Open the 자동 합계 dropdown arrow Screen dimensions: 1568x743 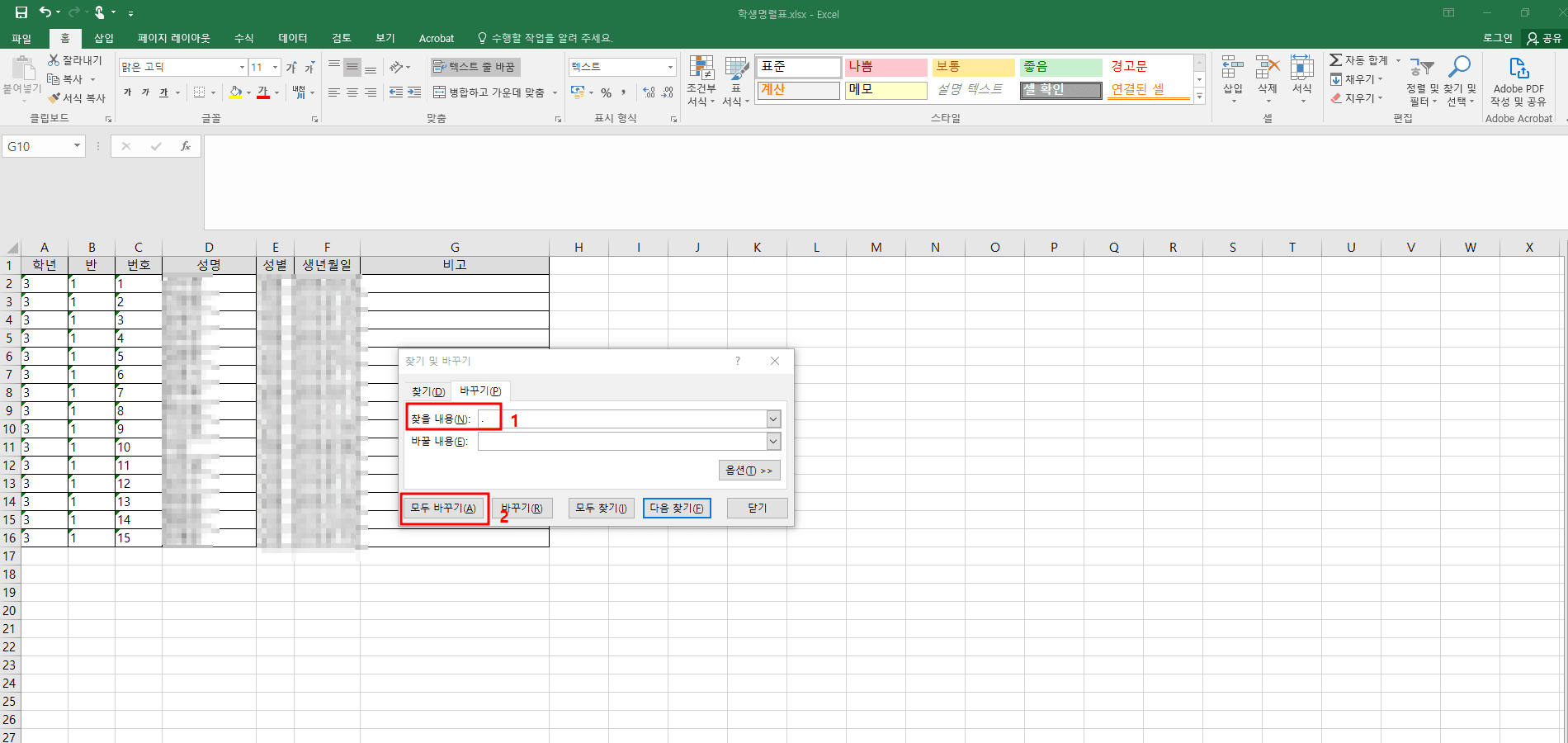[x=1398, y=60]
